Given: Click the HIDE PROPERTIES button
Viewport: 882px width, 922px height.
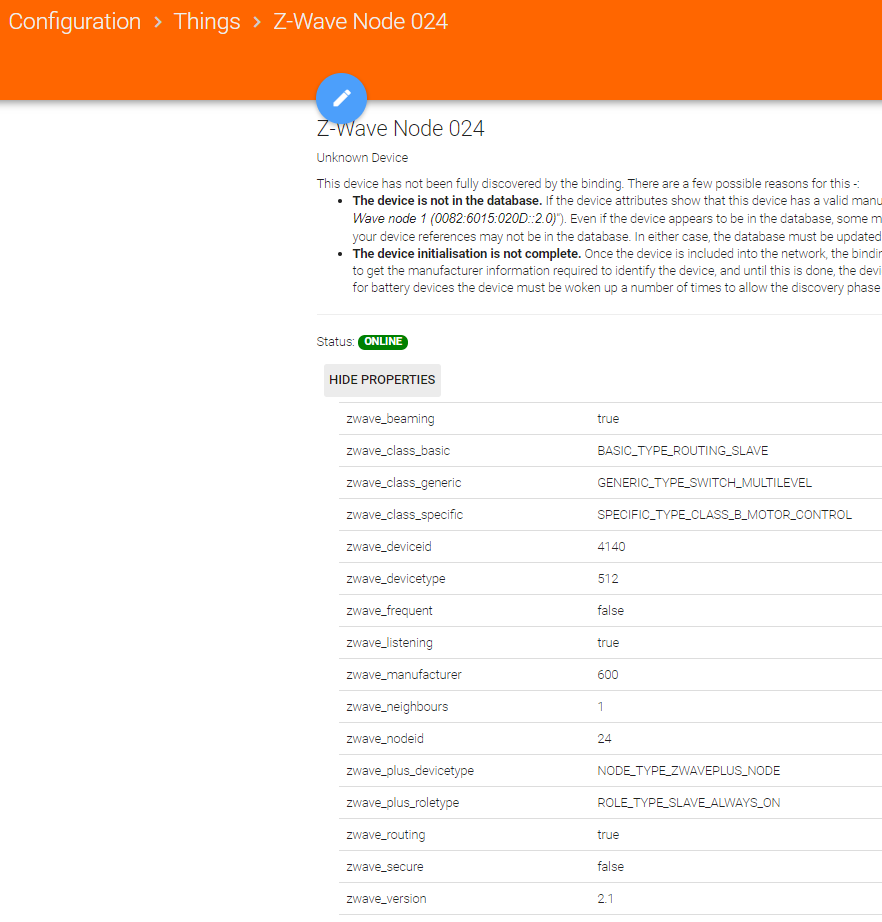Looking at the screenshot, I should coord(382,380).
